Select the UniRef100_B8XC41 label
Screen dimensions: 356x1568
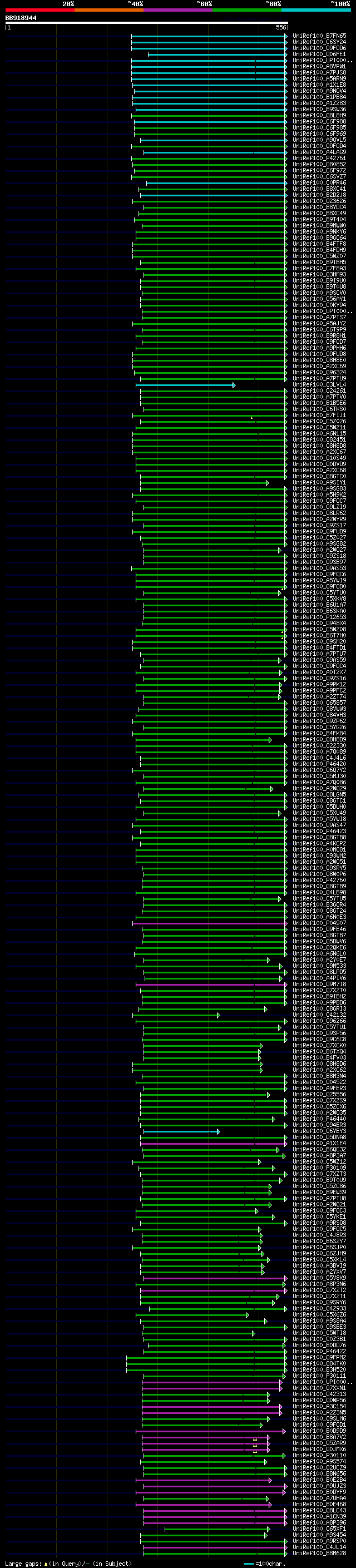[319, 189]
